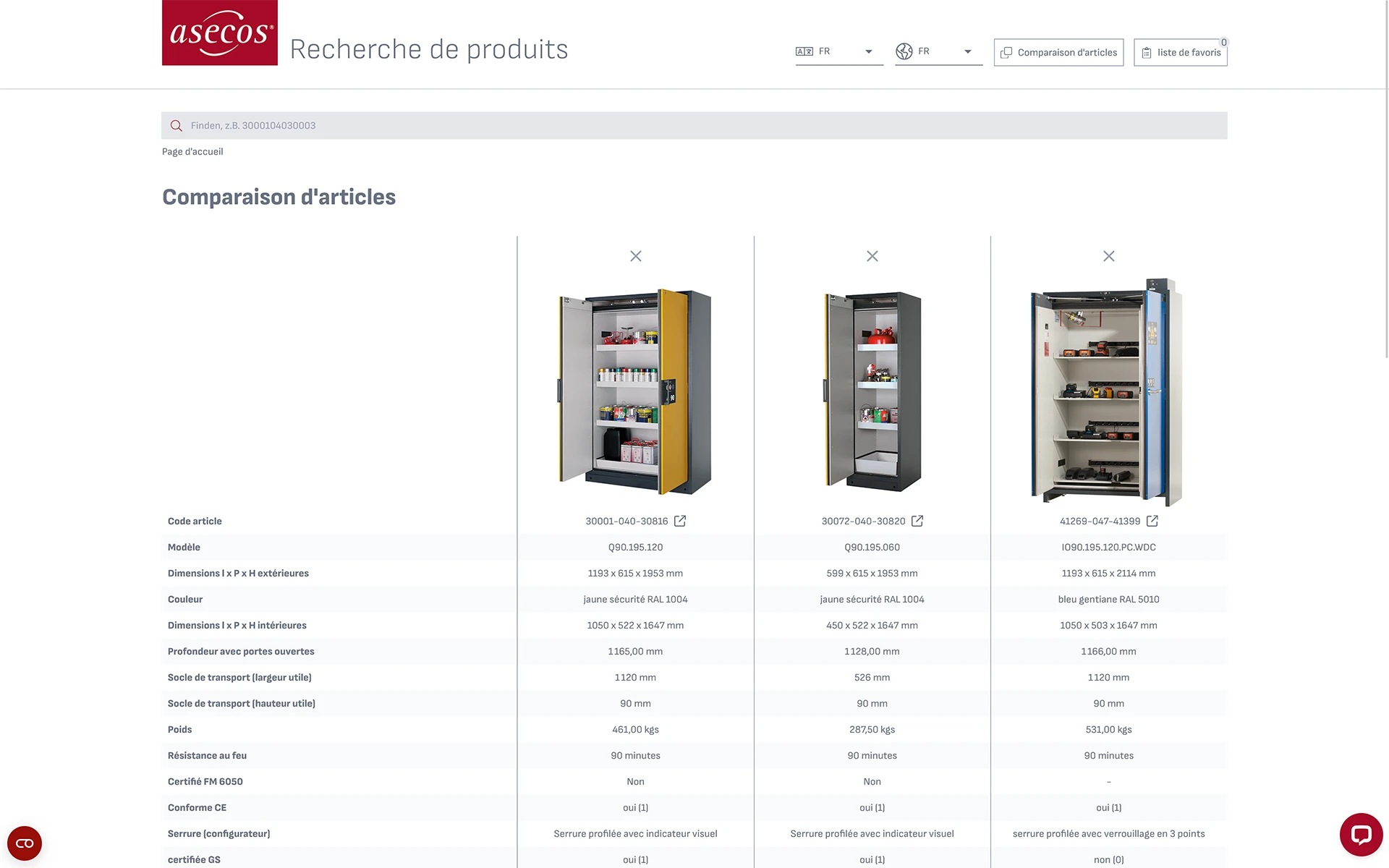
Task: Click the clipboard icon on liste de favoris
Action: [x=1147, y=52]
